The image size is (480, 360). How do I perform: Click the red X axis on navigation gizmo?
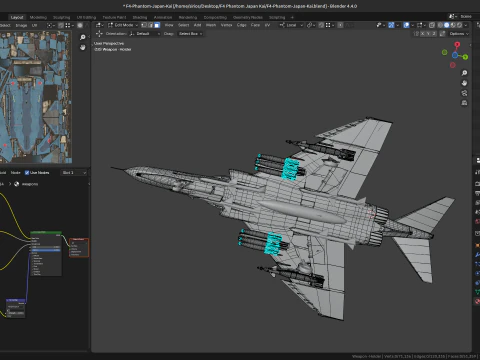pos(457,44)
